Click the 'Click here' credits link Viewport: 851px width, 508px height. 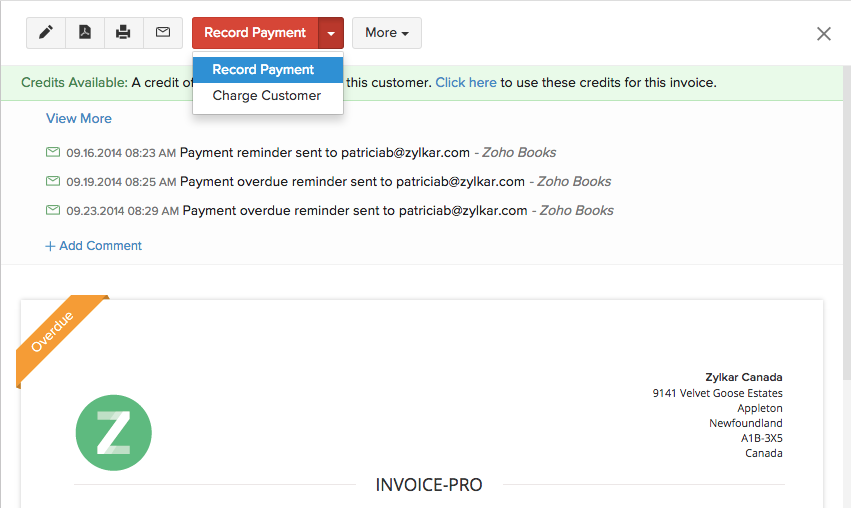tap(466, 82)
